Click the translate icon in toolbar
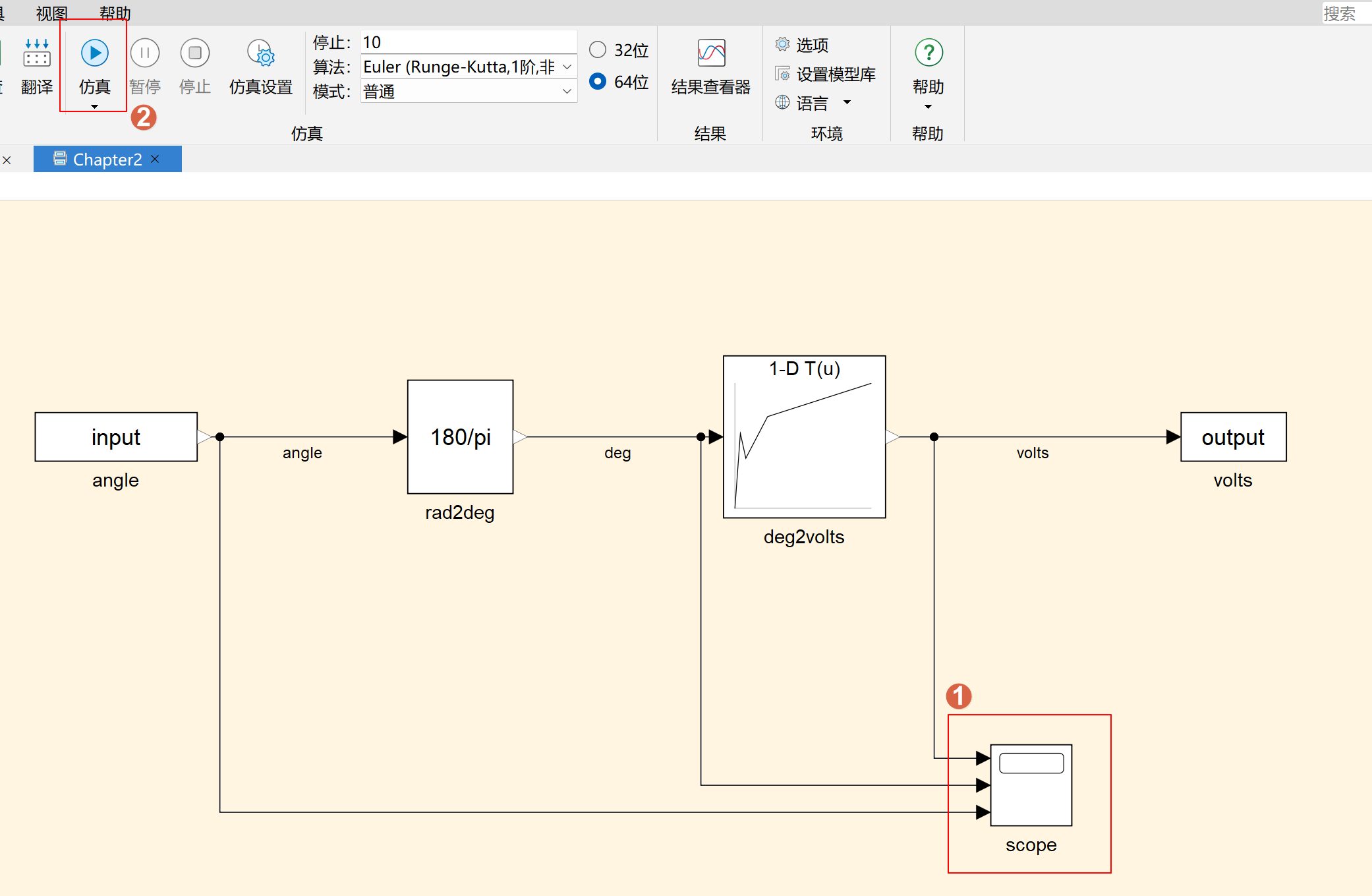Image resolution: width=1372 pixels, height=896 pixels. click(37, 53)
